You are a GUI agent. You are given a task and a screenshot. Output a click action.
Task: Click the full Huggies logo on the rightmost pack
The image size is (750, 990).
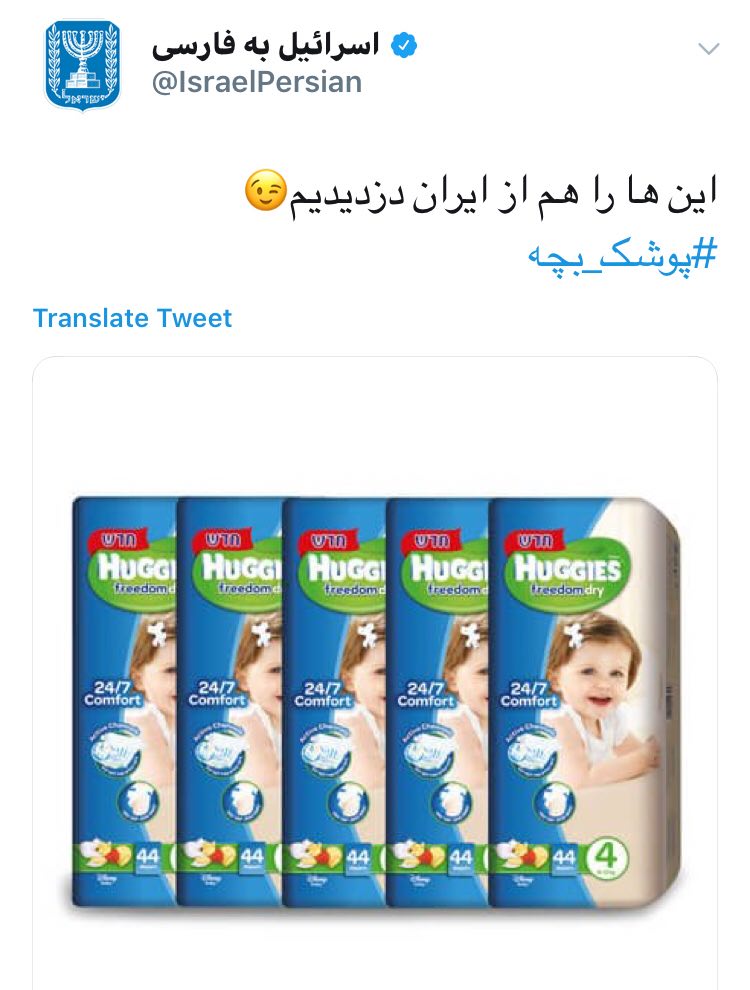point(566,570)
